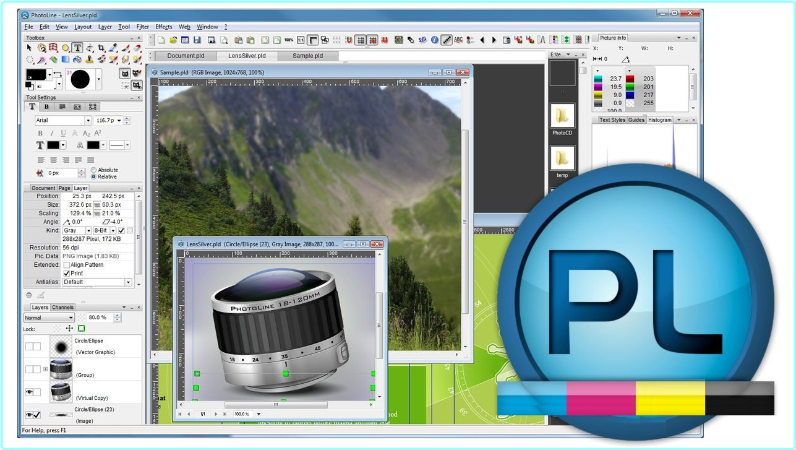Image resolution: width=796 pixels, height=450 pixels.
Task: Select the Text tool in Toolbox
Action: (x=77, y=48)
